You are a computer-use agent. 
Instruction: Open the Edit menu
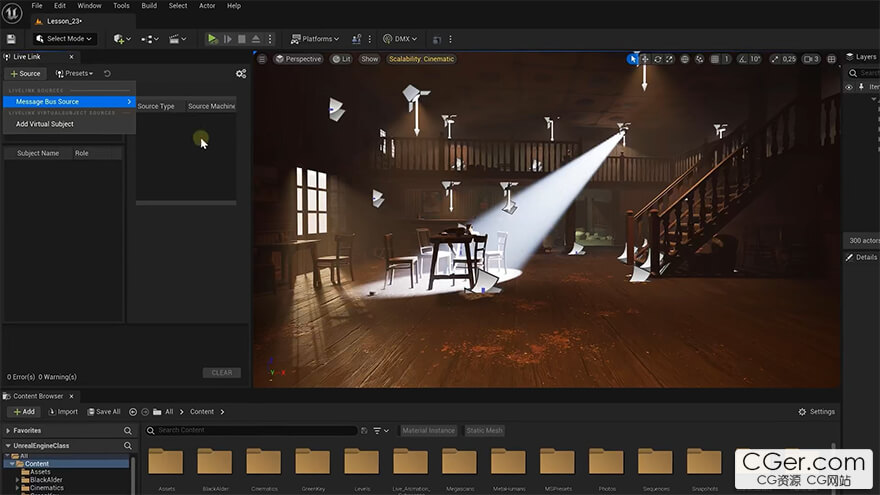point(60,6)
